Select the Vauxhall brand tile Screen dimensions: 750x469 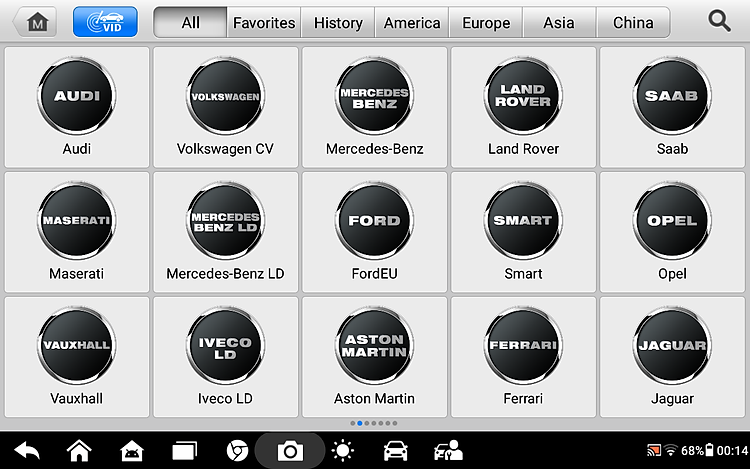(77, 357)
